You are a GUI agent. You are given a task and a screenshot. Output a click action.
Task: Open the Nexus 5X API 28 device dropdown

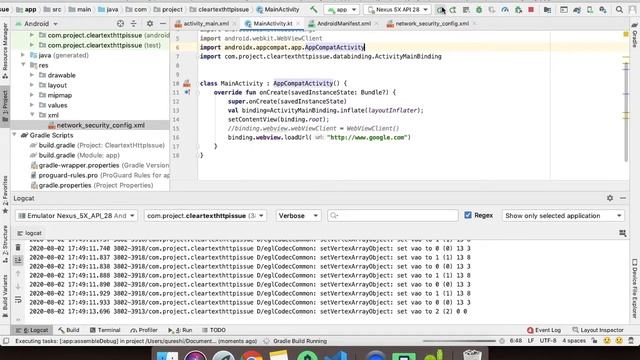pos(398,9)
